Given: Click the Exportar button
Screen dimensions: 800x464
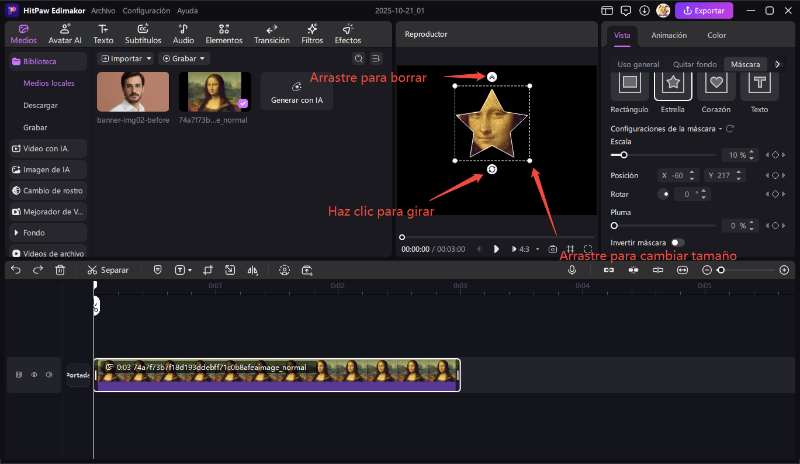Looking at the screenshot, I should coord(704,11).
